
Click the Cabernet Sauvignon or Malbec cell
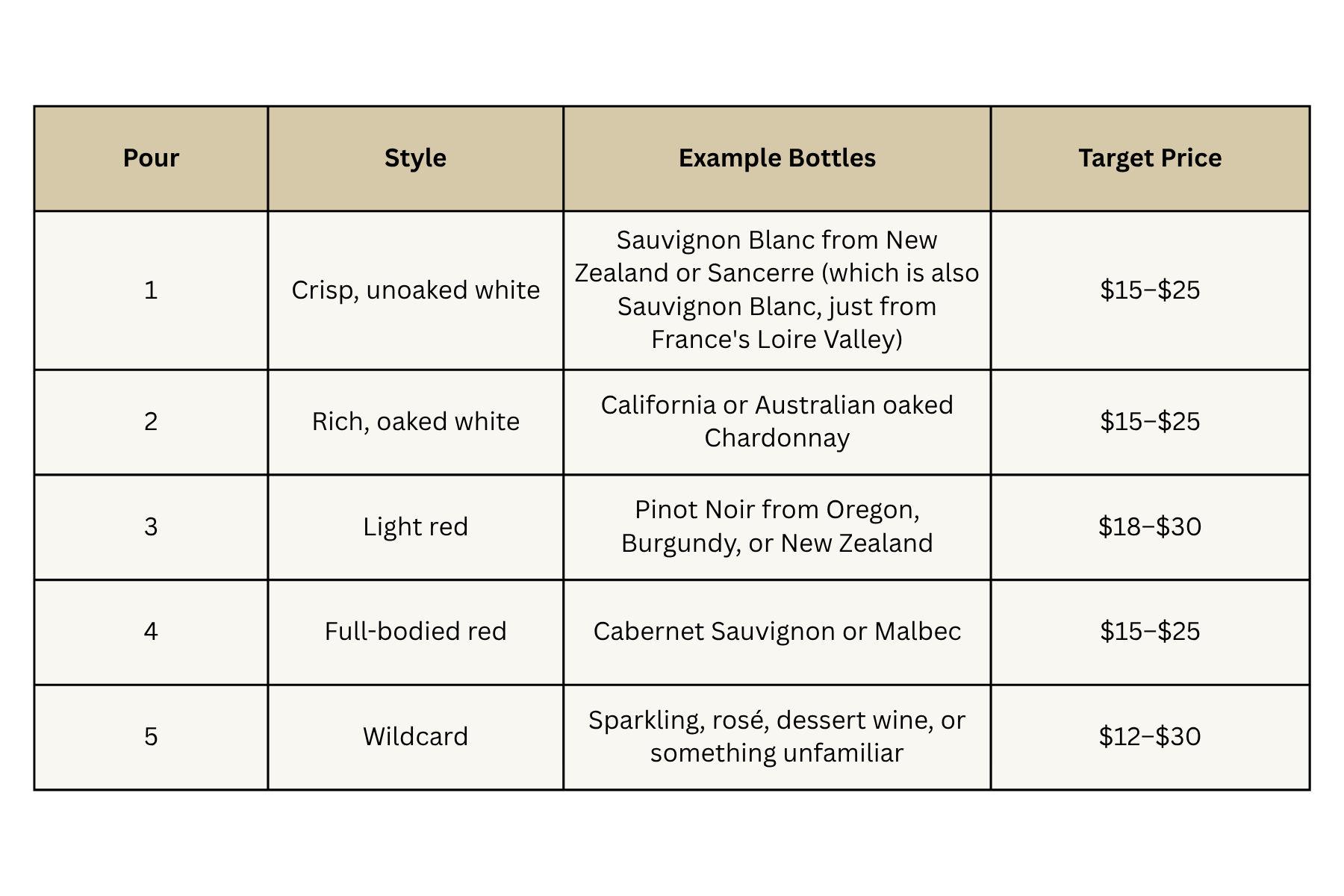[x=777, y=632]
